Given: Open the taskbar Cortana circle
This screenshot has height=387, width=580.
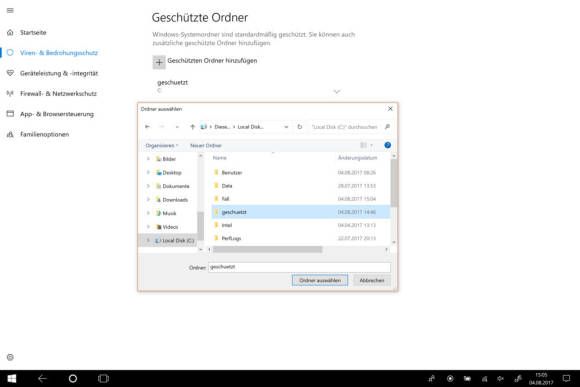Looking at the screenshot, I should [x=73, y=378].
